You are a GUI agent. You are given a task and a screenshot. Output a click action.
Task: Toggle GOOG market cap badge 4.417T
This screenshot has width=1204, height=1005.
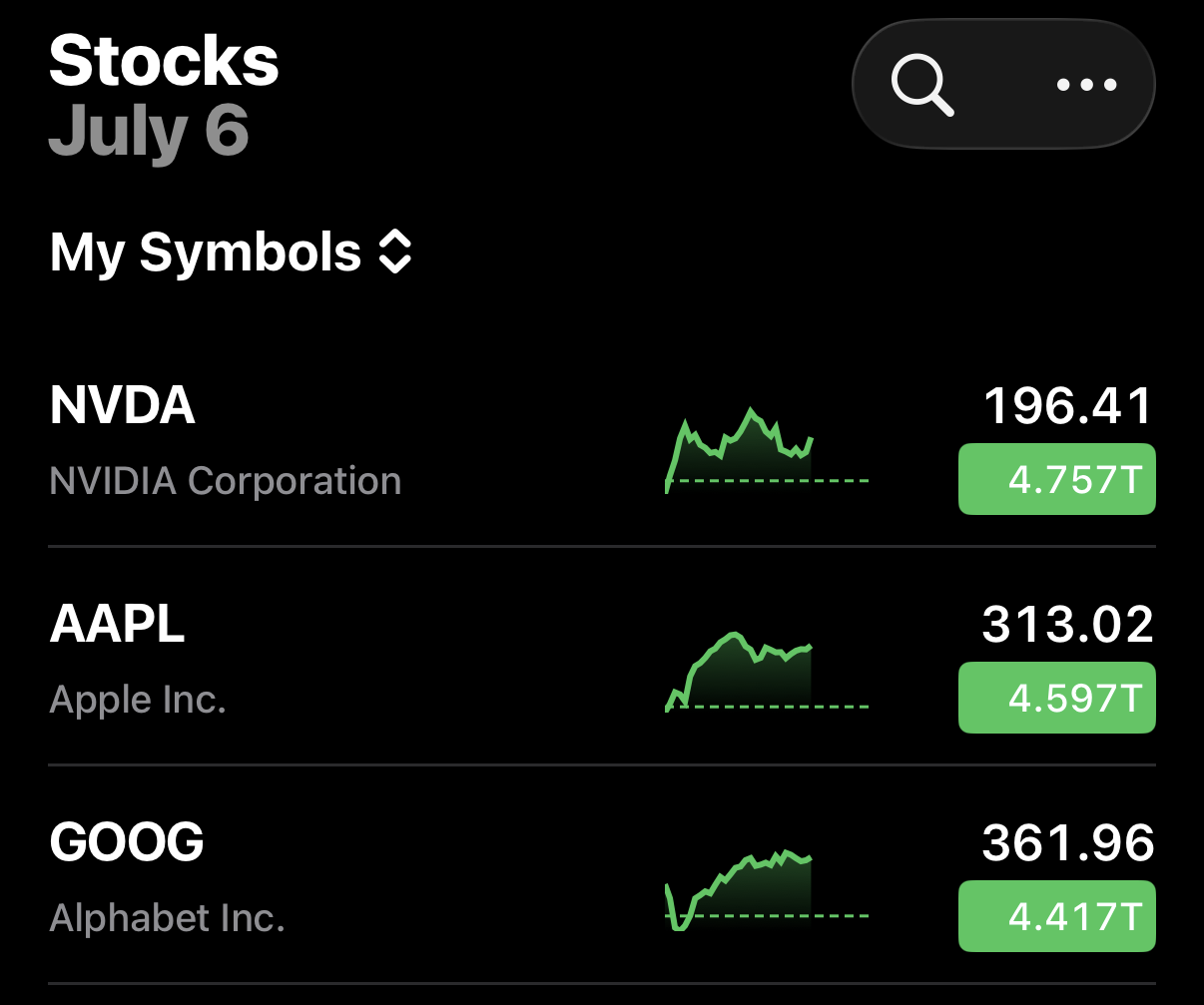1057,916
